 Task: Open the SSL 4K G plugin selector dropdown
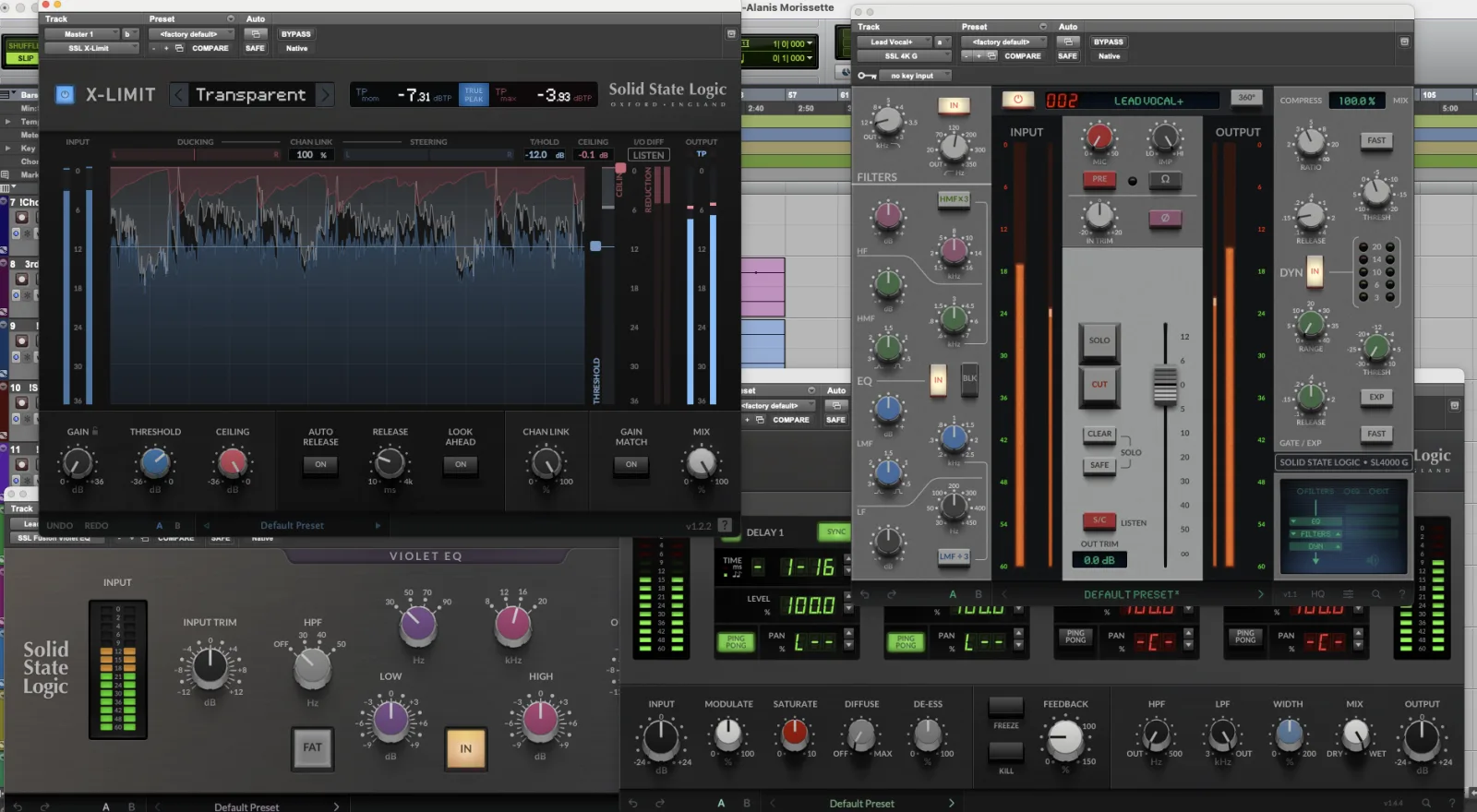coord(905,56)
